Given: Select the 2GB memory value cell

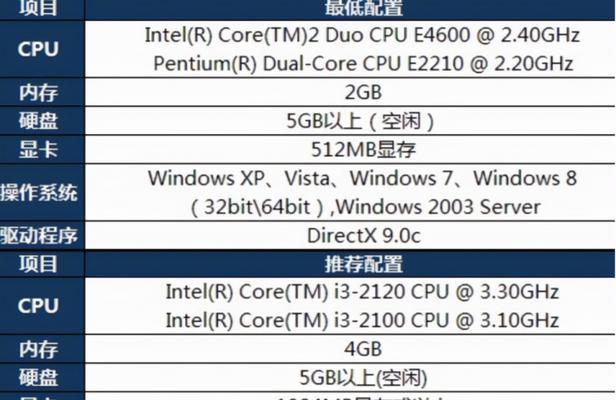Looking at the screenshot, I should tap(350, 92).
